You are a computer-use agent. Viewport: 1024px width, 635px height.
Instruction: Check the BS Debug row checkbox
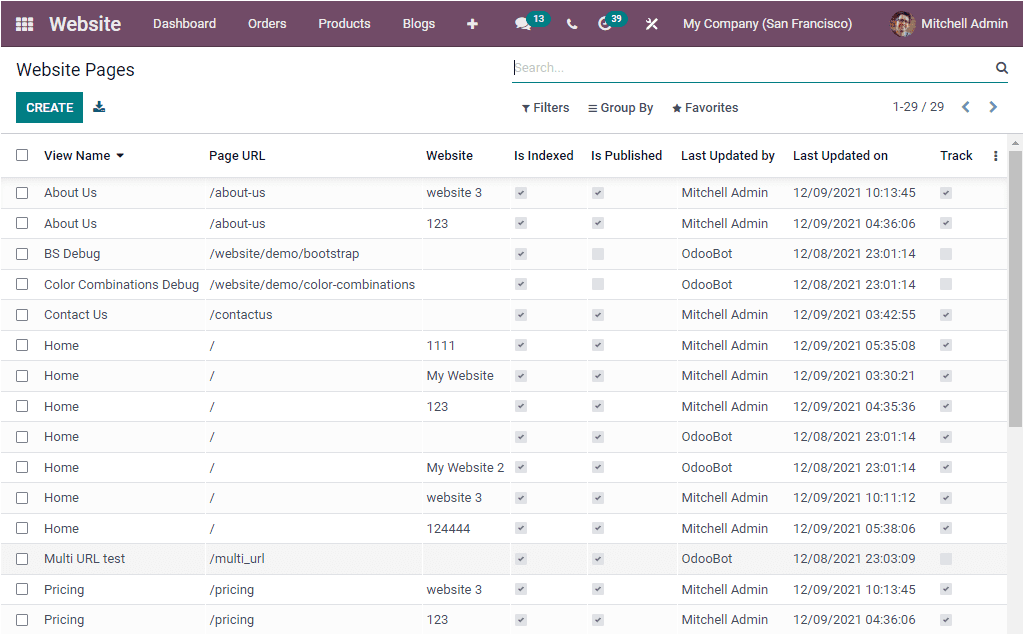pyautogui.click(x=22, y=253)
